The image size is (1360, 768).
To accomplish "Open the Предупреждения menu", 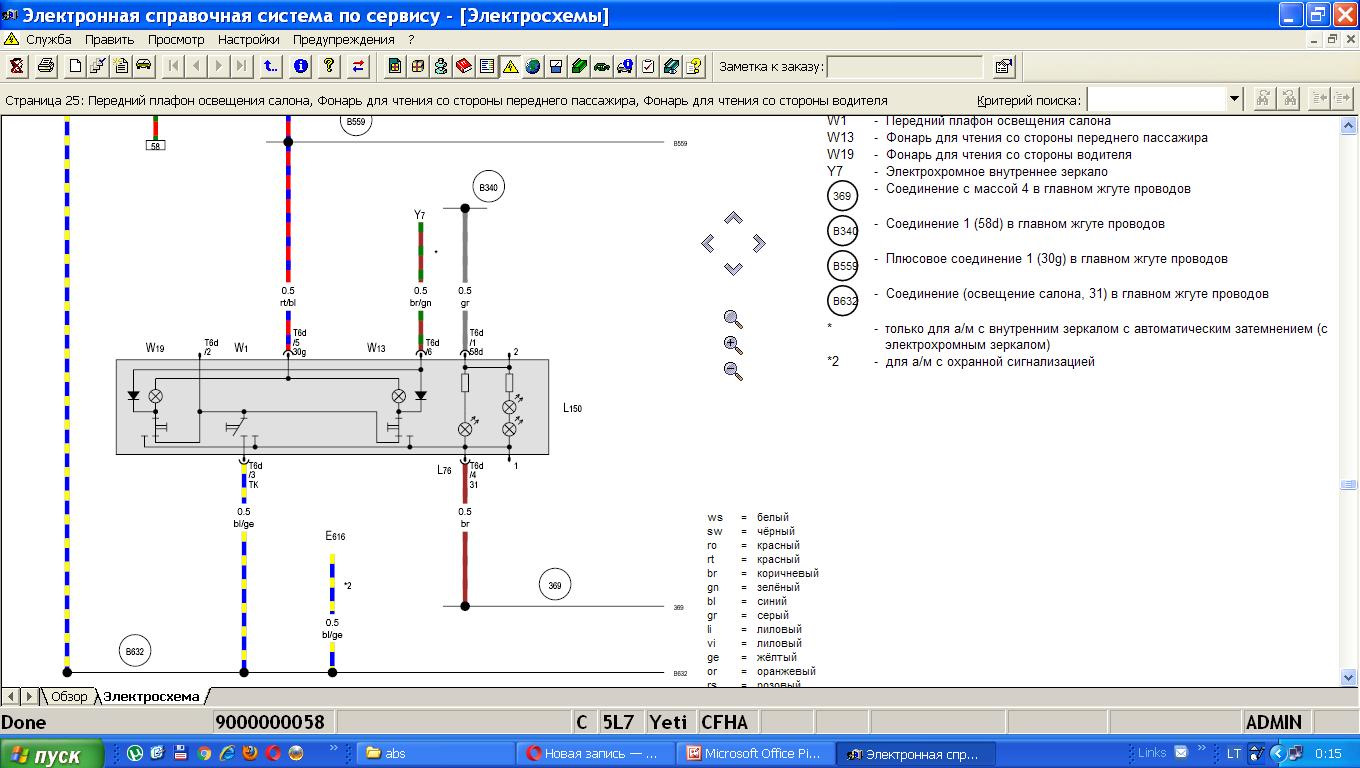I will (344, 40).
